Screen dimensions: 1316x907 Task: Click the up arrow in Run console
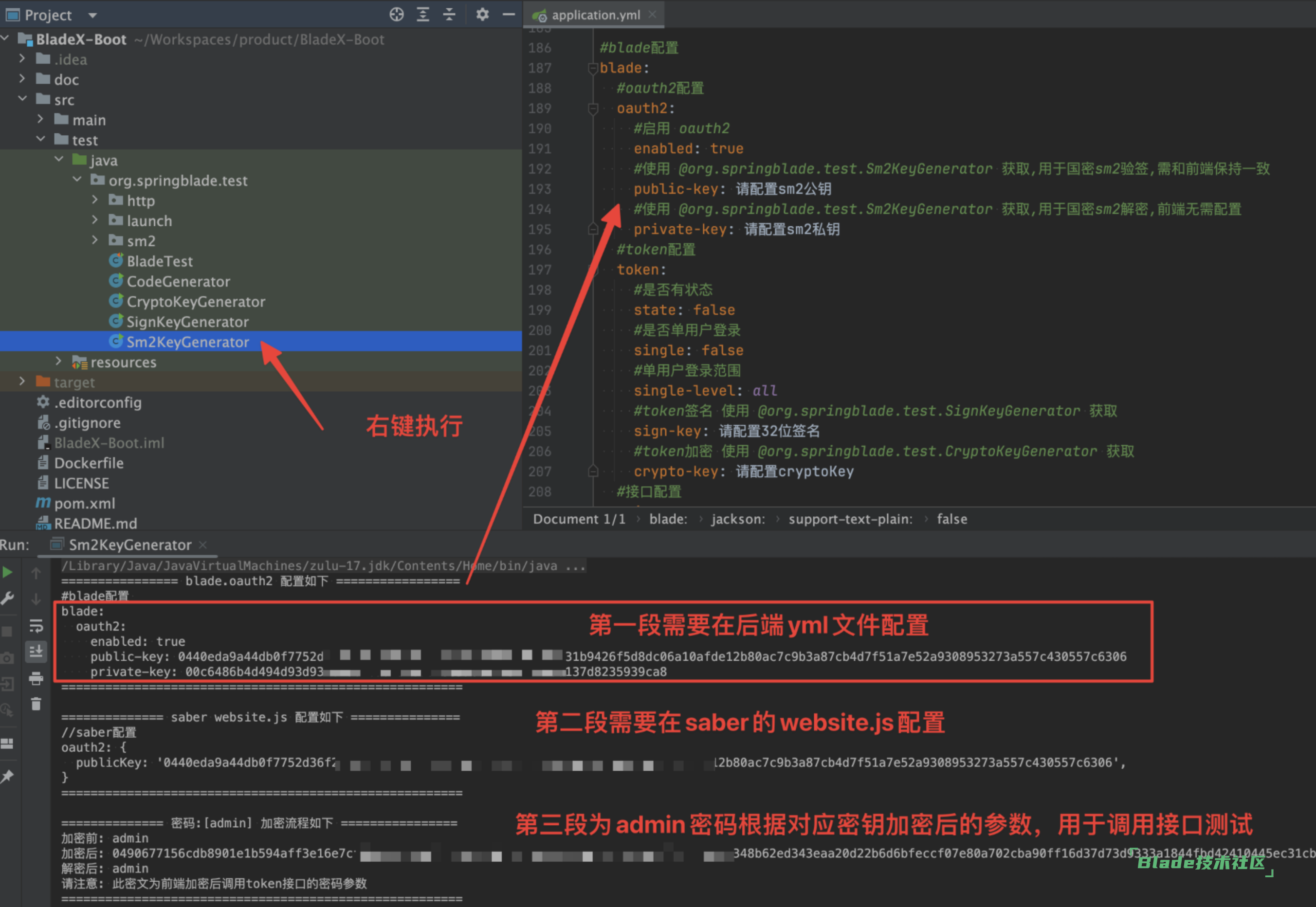point(36,573)
